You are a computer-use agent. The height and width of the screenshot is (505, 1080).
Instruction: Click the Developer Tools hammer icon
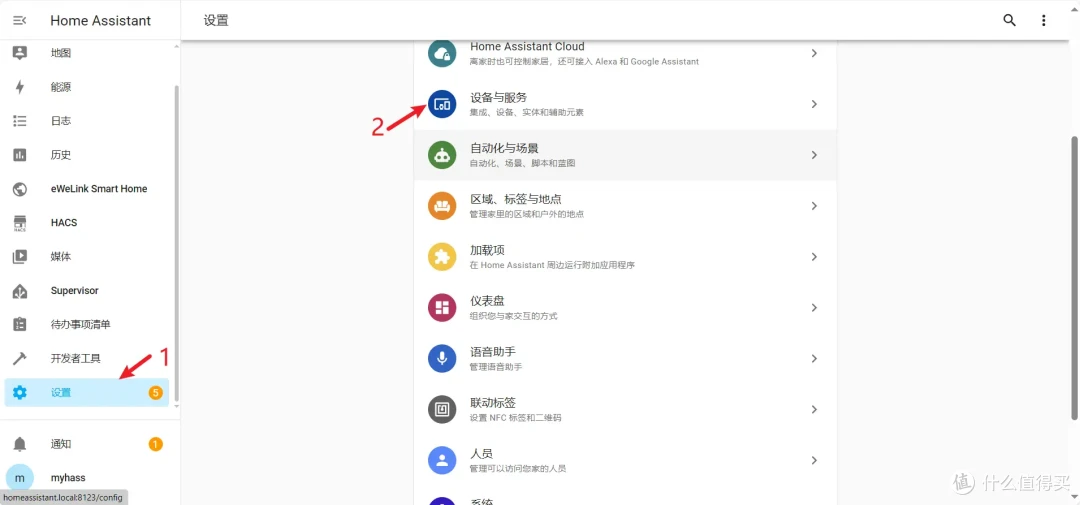20,359
